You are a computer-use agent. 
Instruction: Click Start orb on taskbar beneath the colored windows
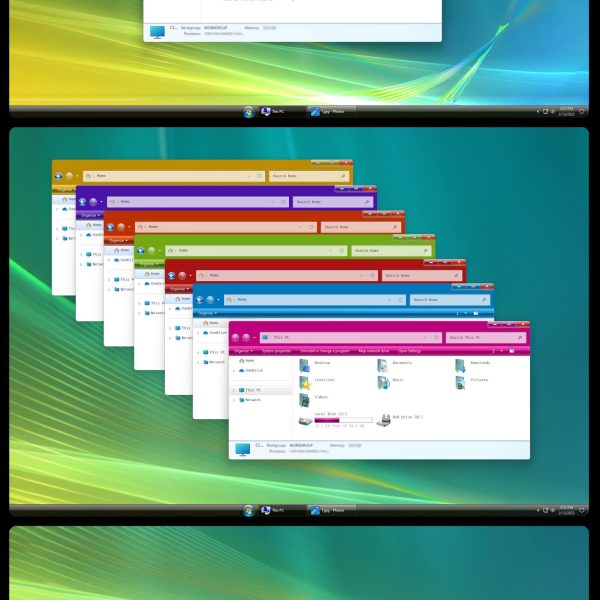point(249,510)
